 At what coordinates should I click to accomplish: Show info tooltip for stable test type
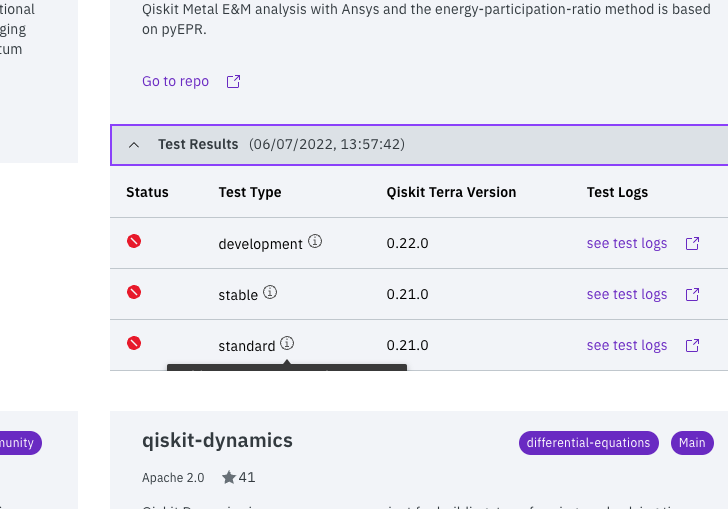tap(270, 292)
